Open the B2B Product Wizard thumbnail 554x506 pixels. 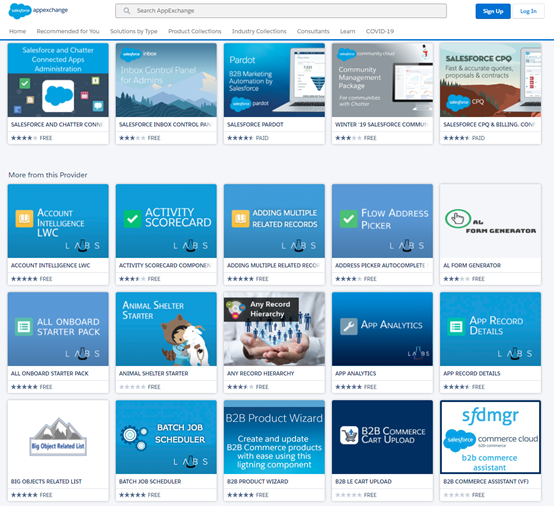[x=274, y=437]
